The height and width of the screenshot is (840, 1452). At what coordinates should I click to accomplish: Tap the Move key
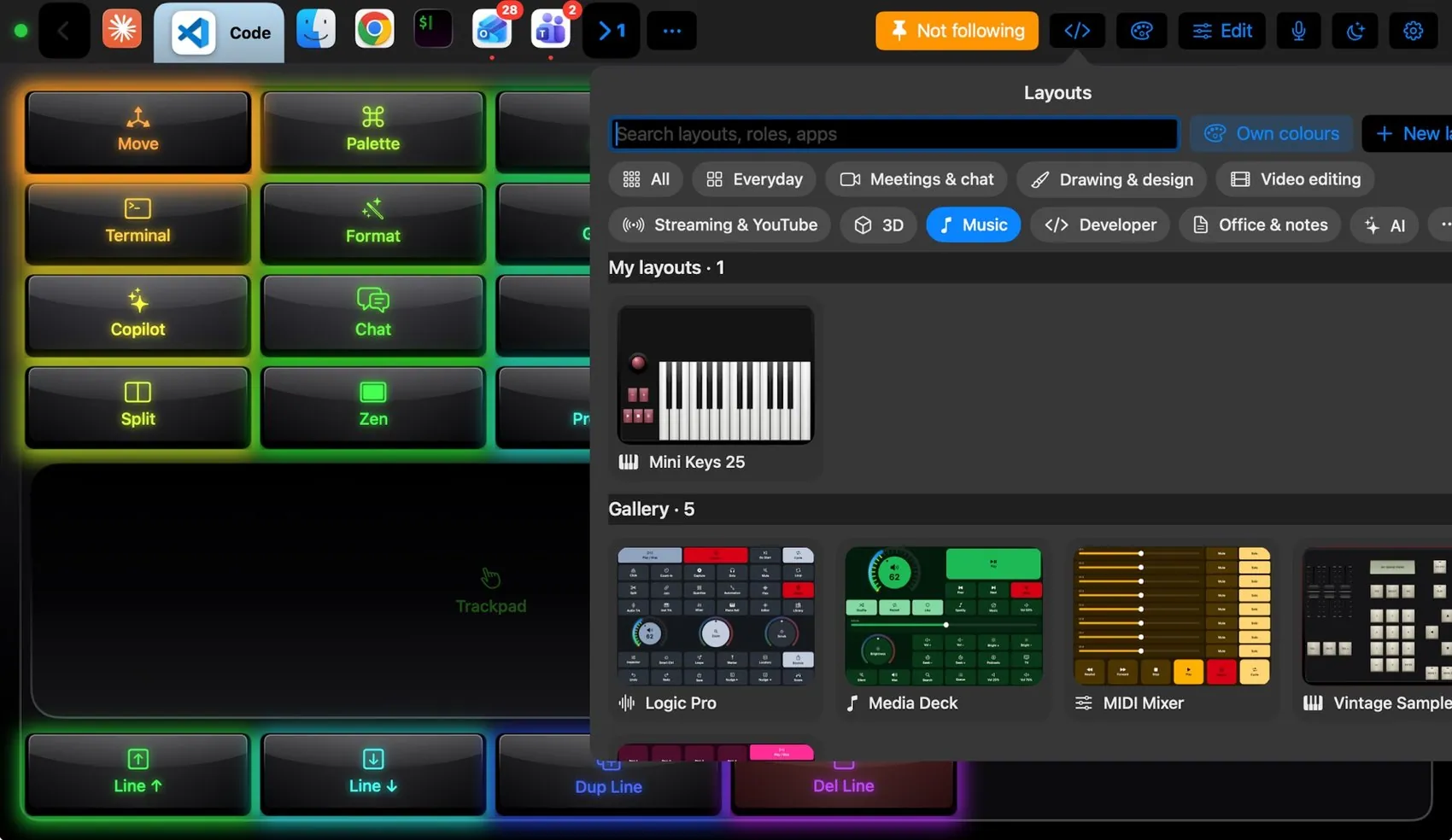click(138, 131)
